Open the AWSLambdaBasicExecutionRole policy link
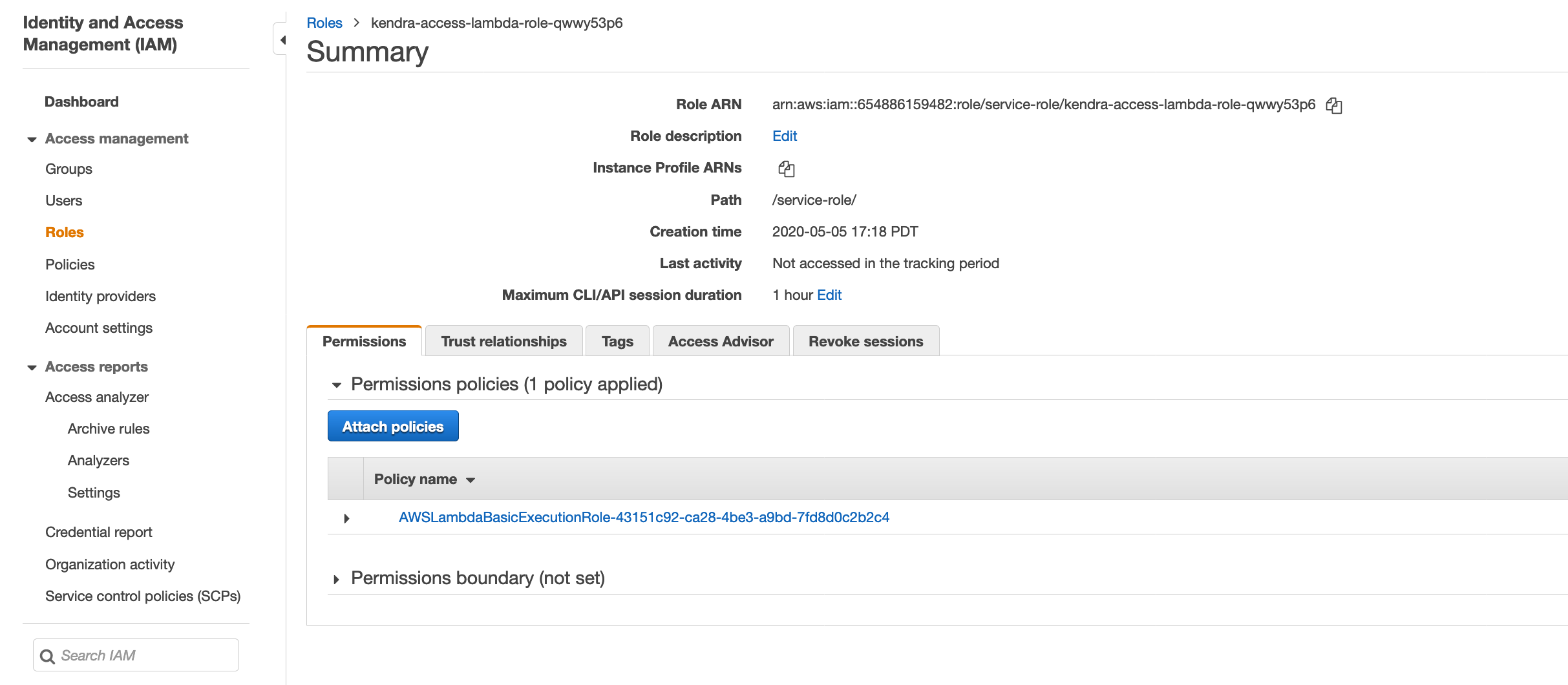Viewport: 1568px width, 685px height. [x=644, y=517]
